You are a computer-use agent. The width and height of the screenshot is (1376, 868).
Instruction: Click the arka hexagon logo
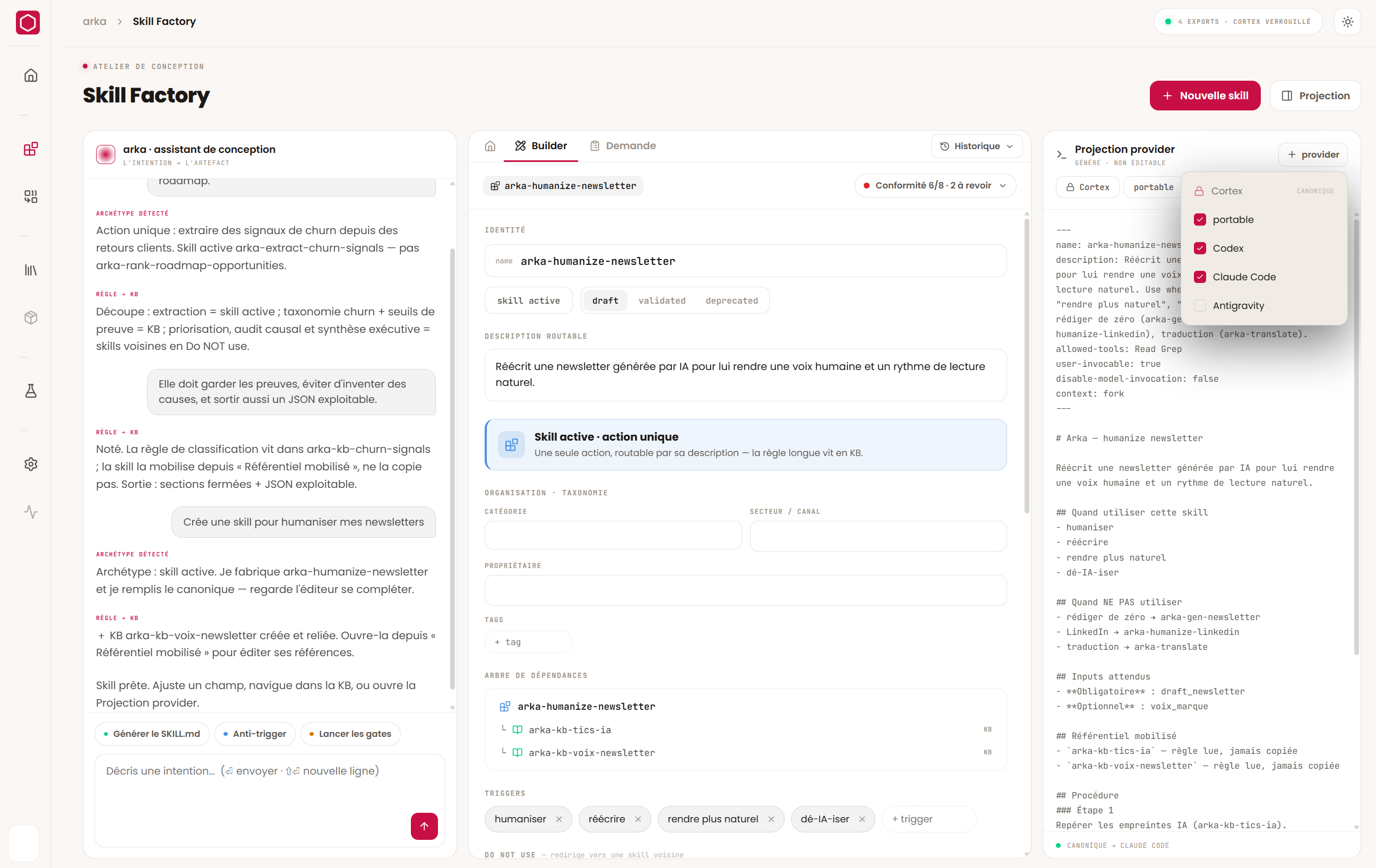(x=28, y=23)
